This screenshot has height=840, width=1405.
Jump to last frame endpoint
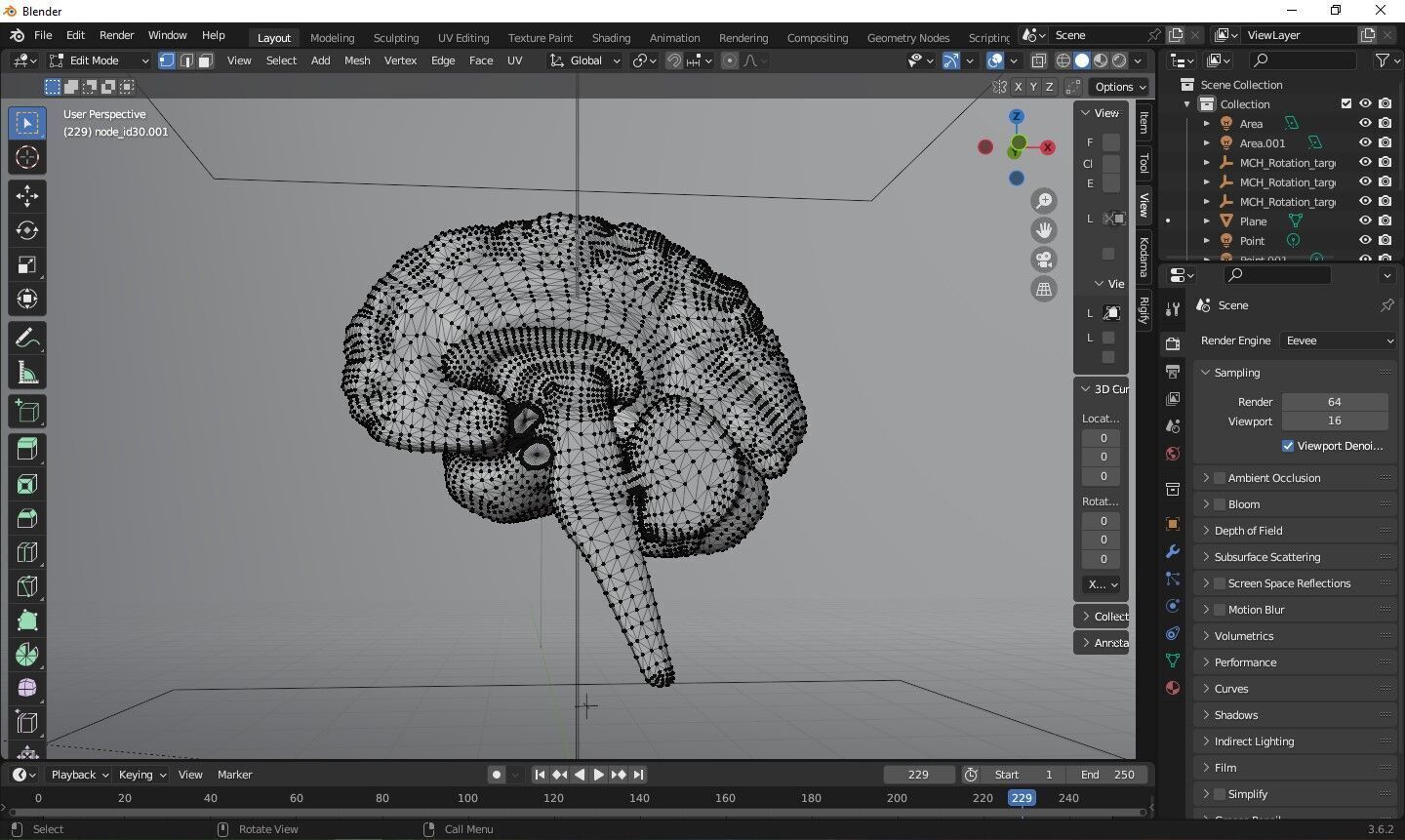click(638, 775)
